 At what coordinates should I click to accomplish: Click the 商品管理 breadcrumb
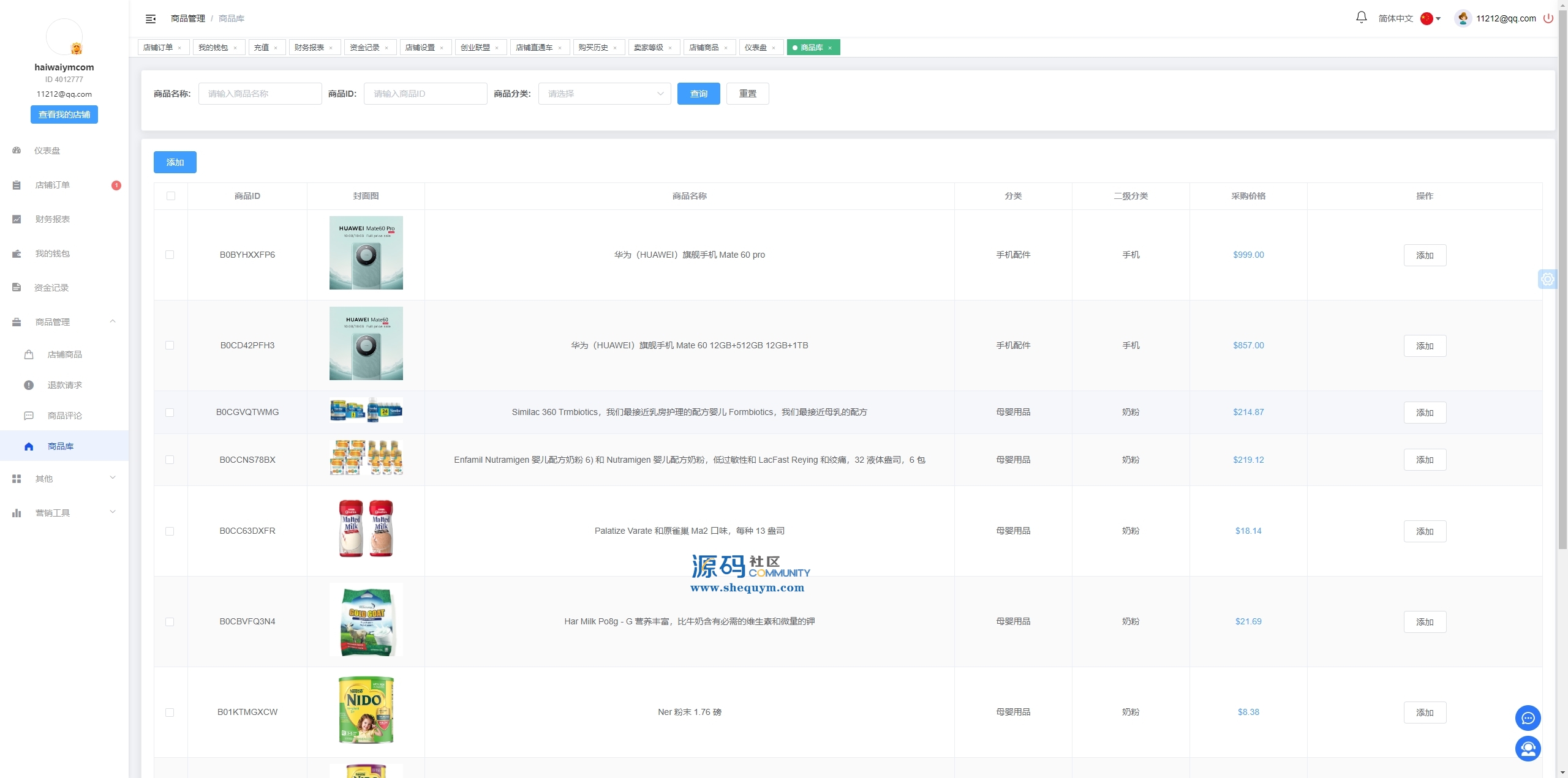(188, 18)
